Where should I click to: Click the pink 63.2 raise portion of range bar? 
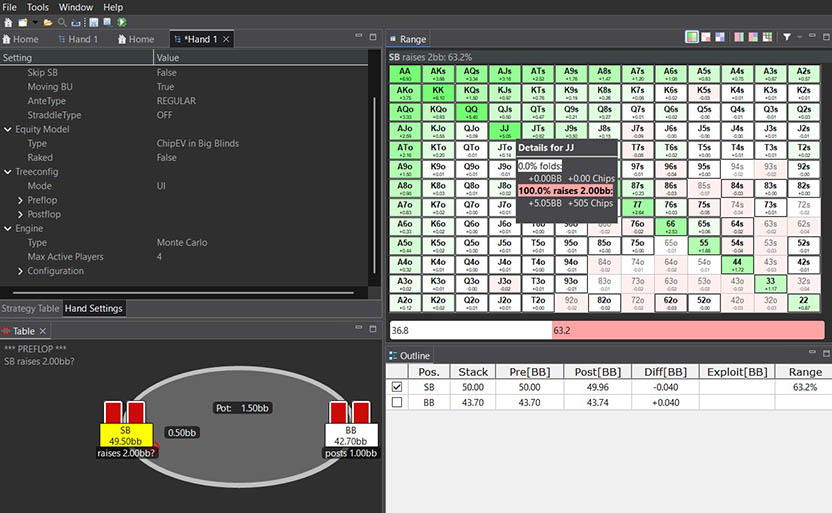click(688, 330)
